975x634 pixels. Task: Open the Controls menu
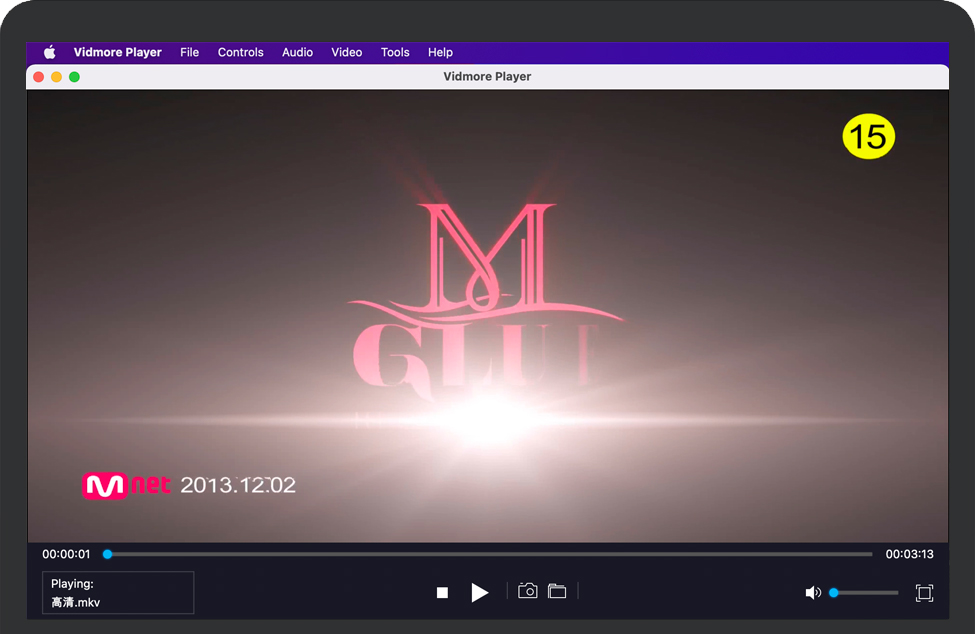240,52
